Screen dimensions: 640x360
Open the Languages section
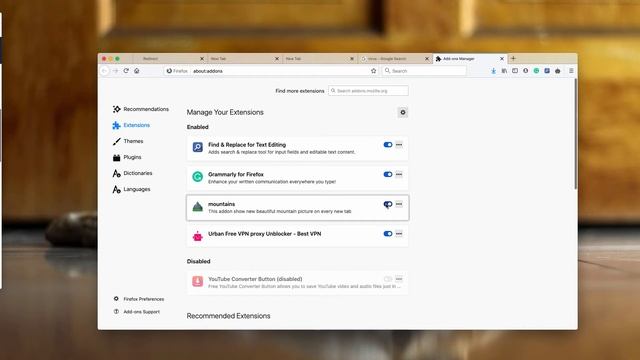click(131, 189)
